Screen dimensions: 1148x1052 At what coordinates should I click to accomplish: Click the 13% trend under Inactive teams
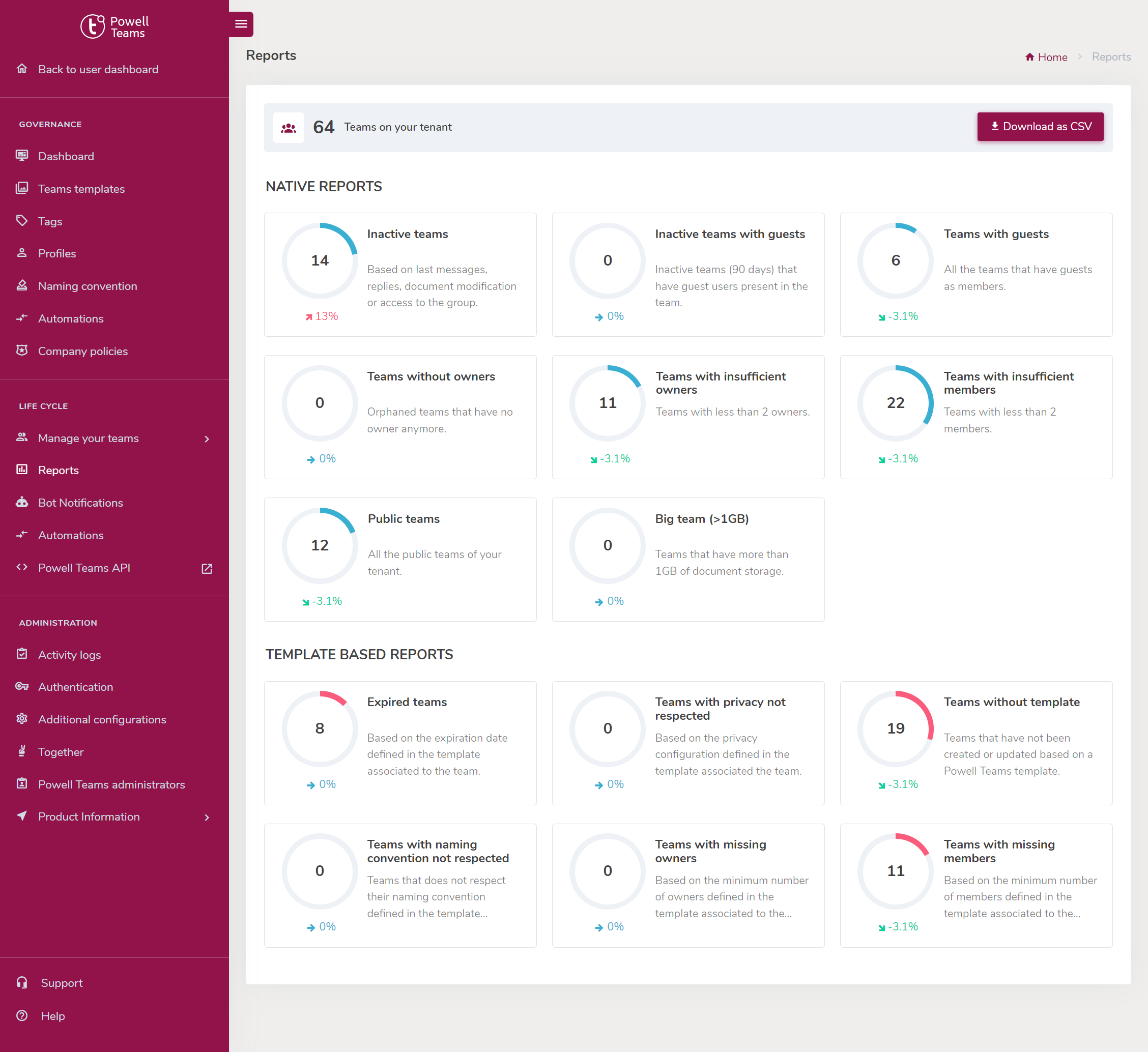point(322,316)
